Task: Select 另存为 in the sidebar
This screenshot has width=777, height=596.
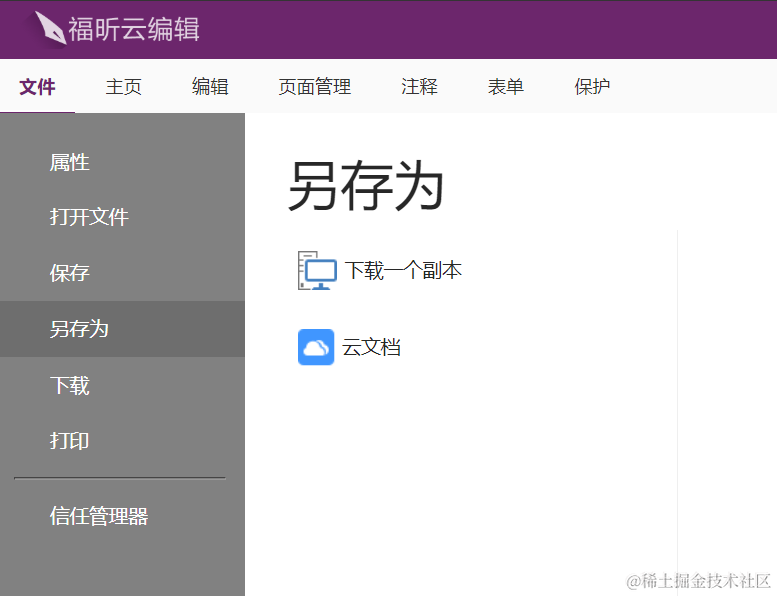Action: [x=122, y=329]
